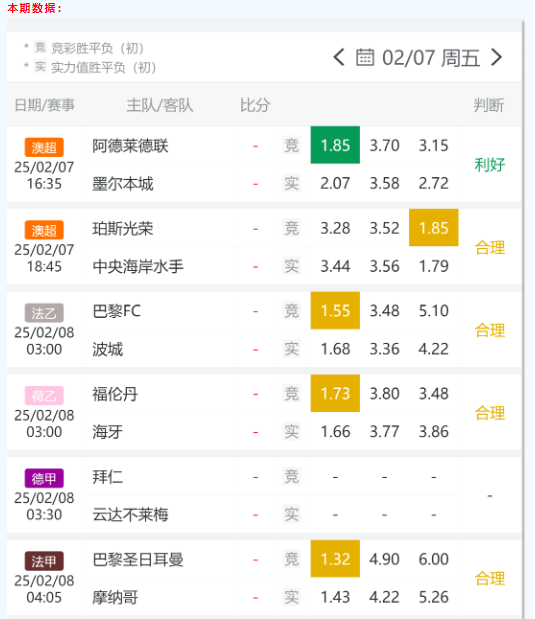Click the highlighted 1.55 odds for 巴黎FC

335,311
